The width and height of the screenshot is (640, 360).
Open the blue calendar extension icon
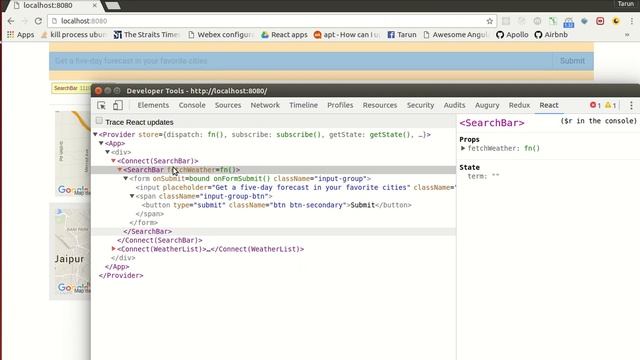(569, 22)
